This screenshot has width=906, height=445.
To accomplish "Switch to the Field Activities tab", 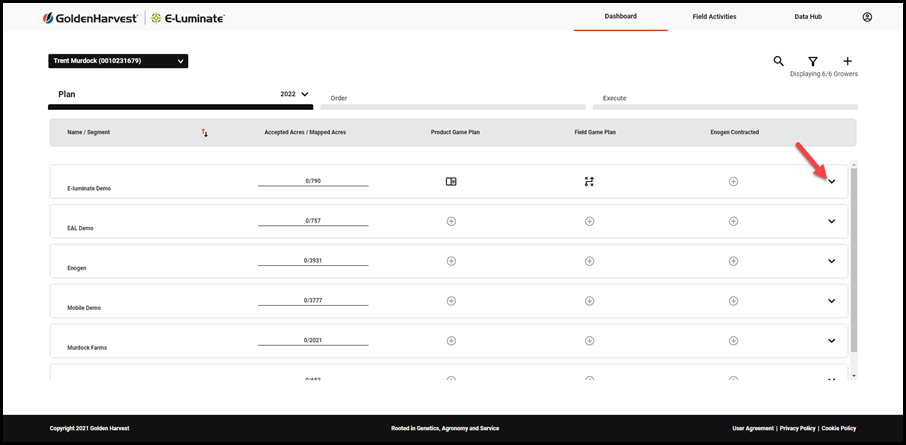I will [714, 17].
